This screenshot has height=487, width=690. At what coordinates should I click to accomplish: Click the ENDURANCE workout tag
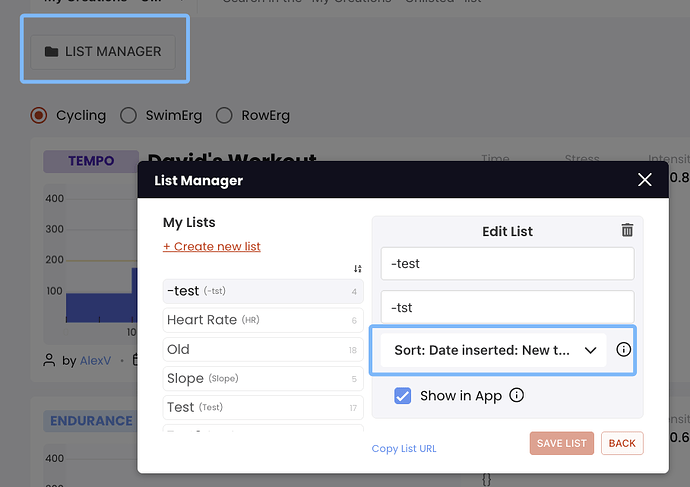click(91, 421)
